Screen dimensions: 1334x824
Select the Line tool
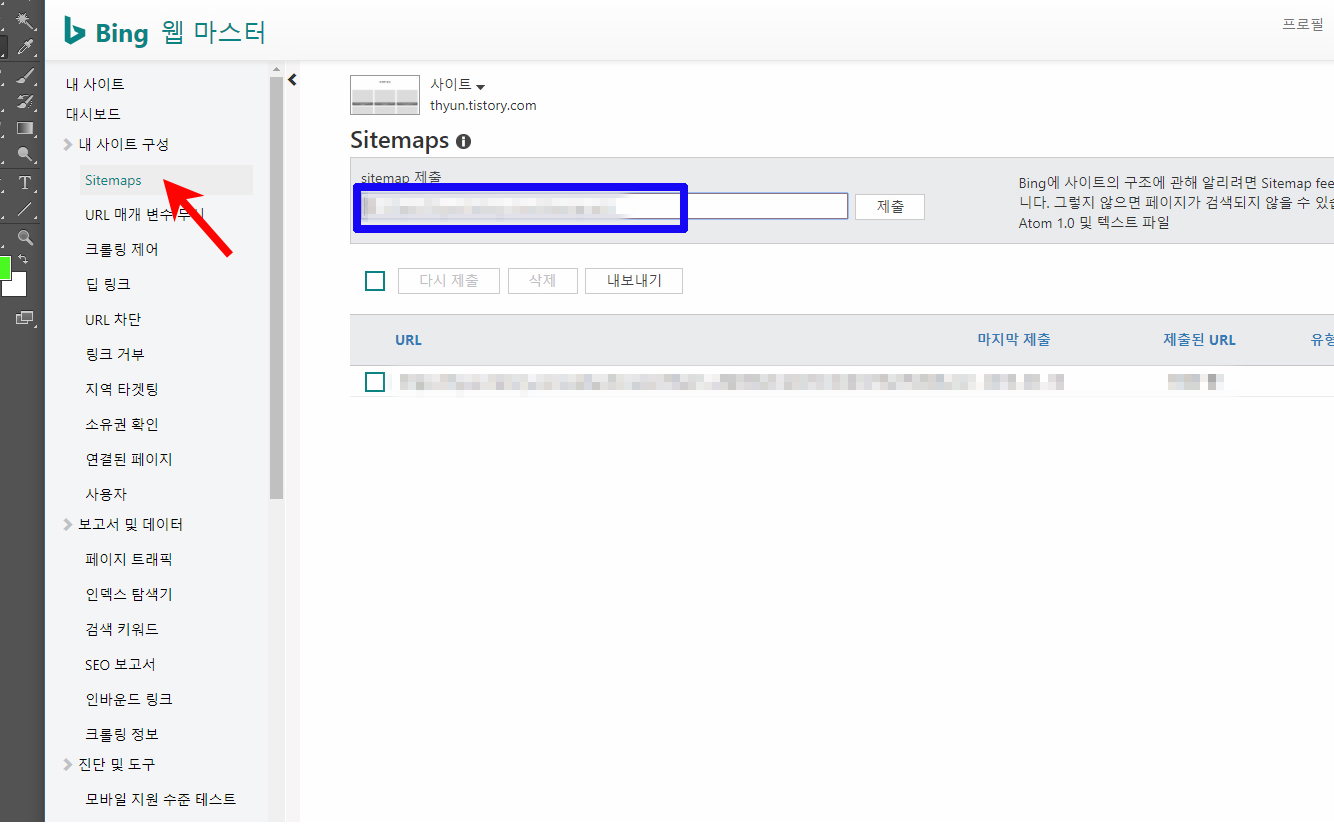[x=25, y=209]
